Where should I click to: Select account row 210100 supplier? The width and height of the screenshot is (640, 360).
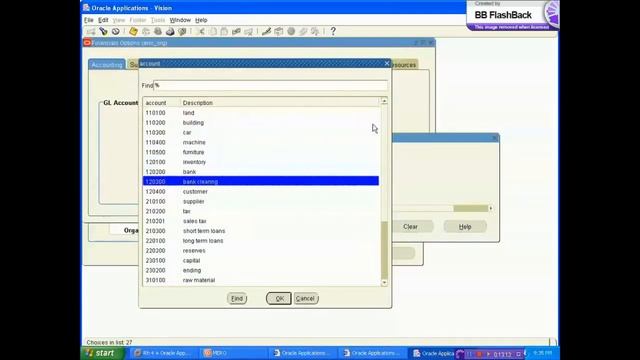click(261, 201)
